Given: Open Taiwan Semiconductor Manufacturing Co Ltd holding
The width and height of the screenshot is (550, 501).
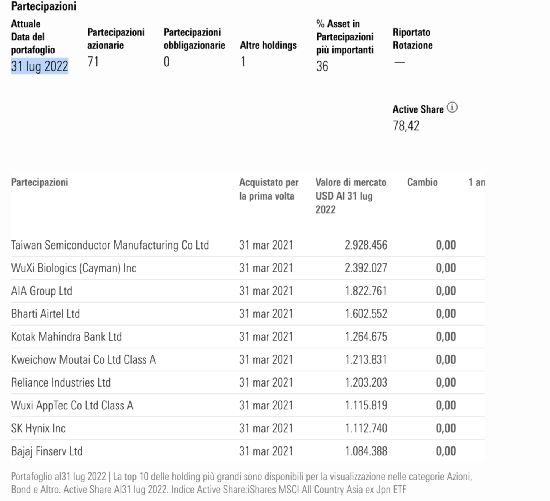Looking at the screenshot, I should point(110,245).
